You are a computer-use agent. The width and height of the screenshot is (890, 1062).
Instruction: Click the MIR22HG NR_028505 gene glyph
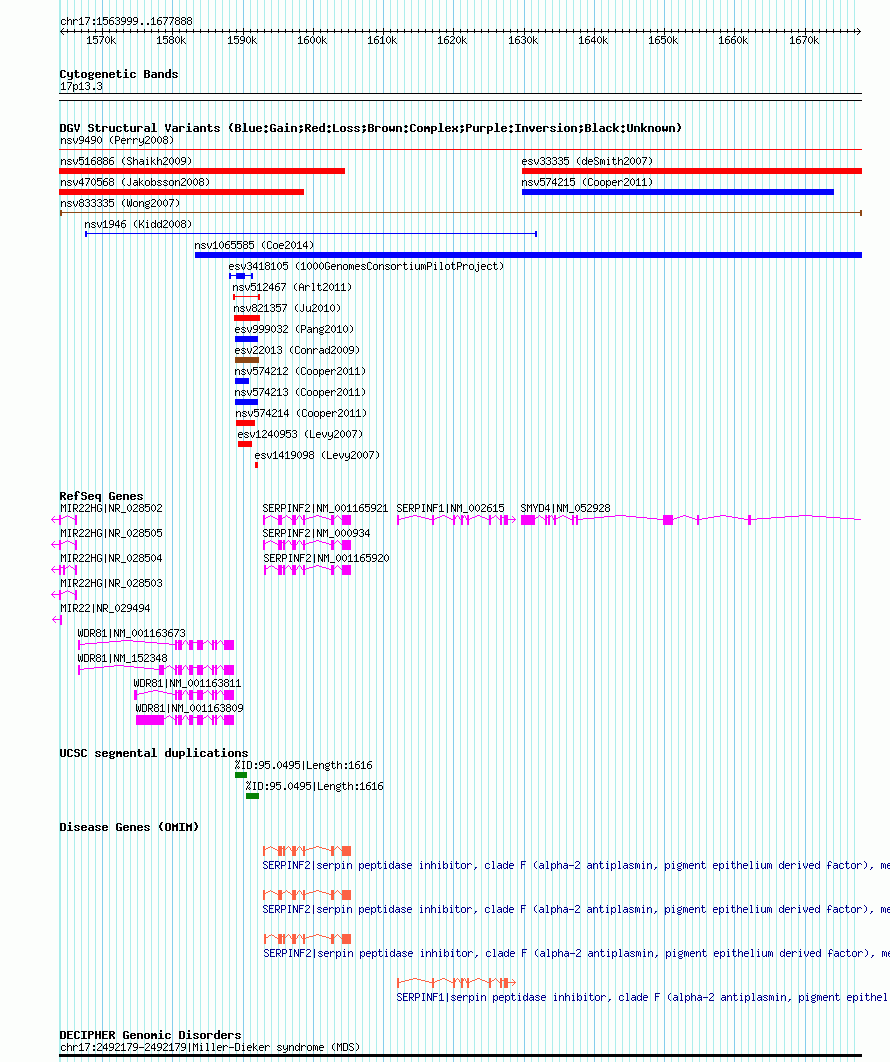point(64,545)
